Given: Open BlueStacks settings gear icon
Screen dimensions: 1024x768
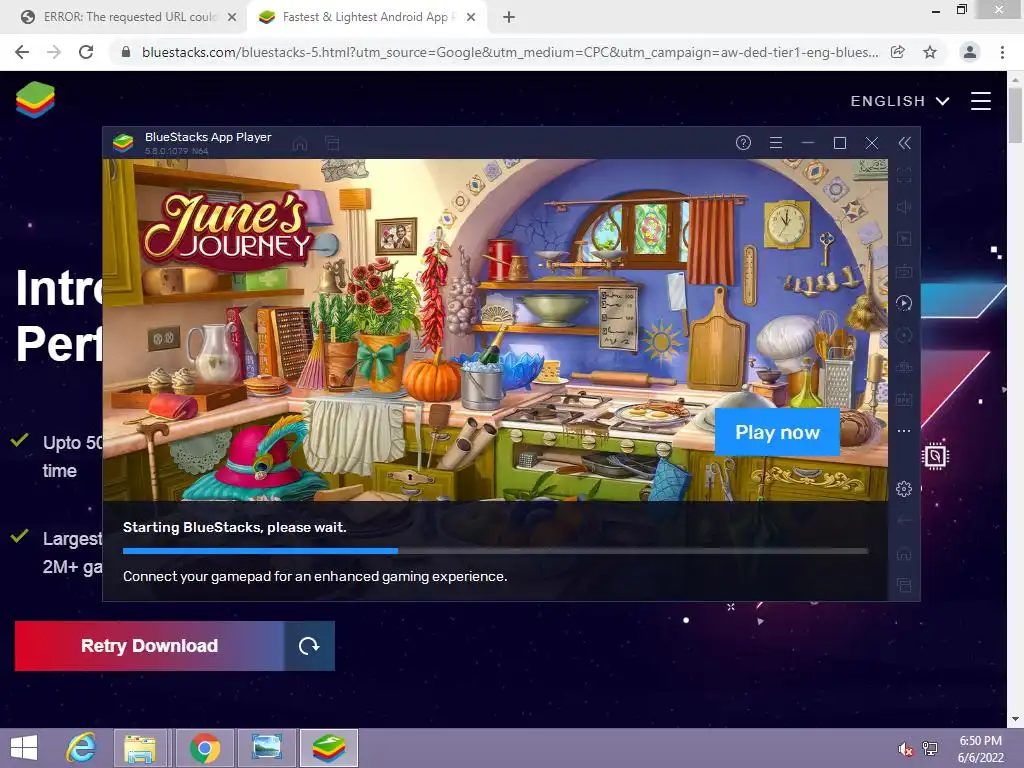Looking at the screenshot, I should tap(904, 488).
